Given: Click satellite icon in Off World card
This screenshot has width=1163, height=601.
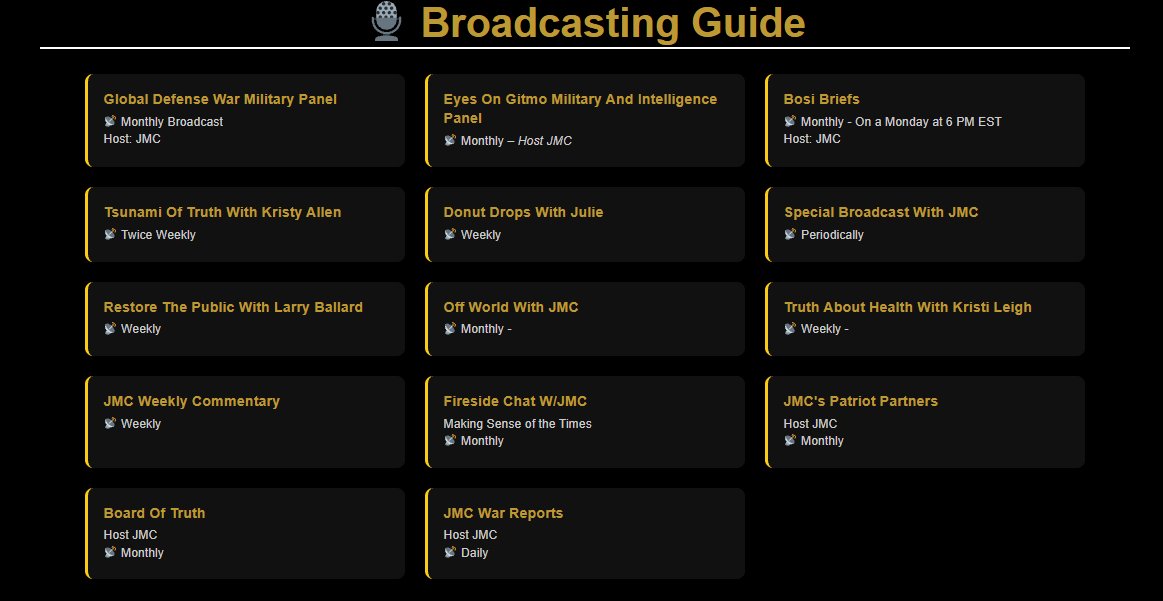Looking at the screenshot, I should click(x=449, y=328).
